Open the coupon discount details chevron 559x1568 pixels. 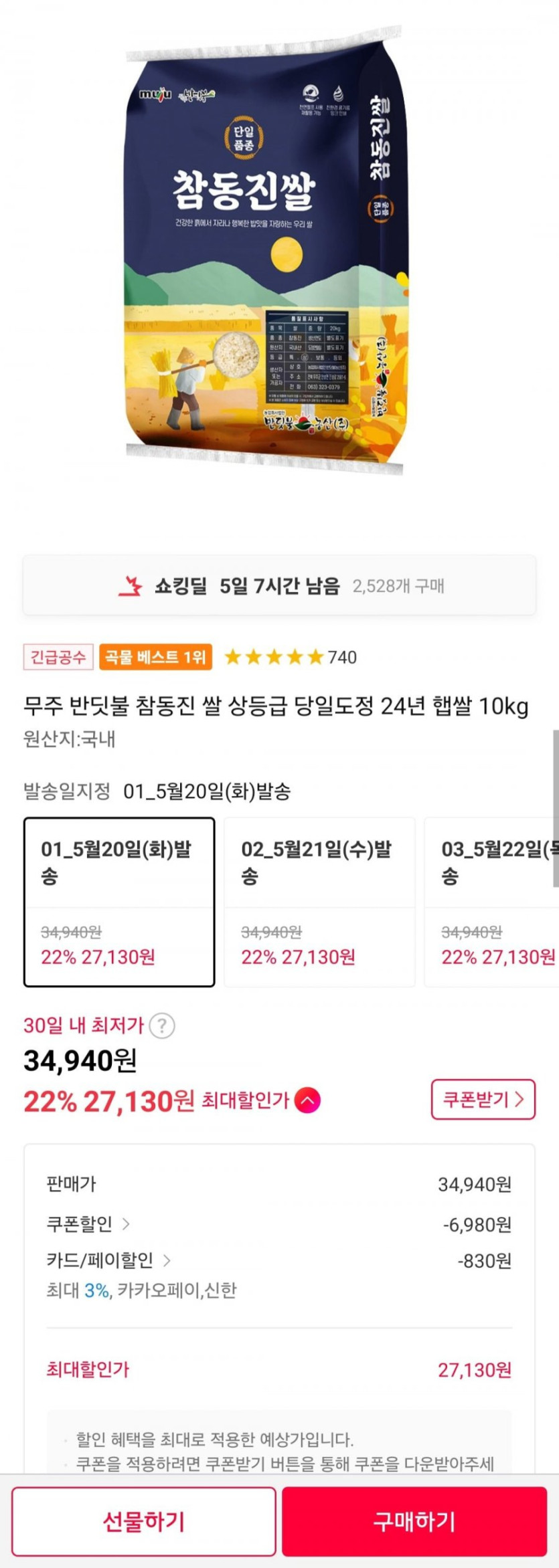point(126,1224)
